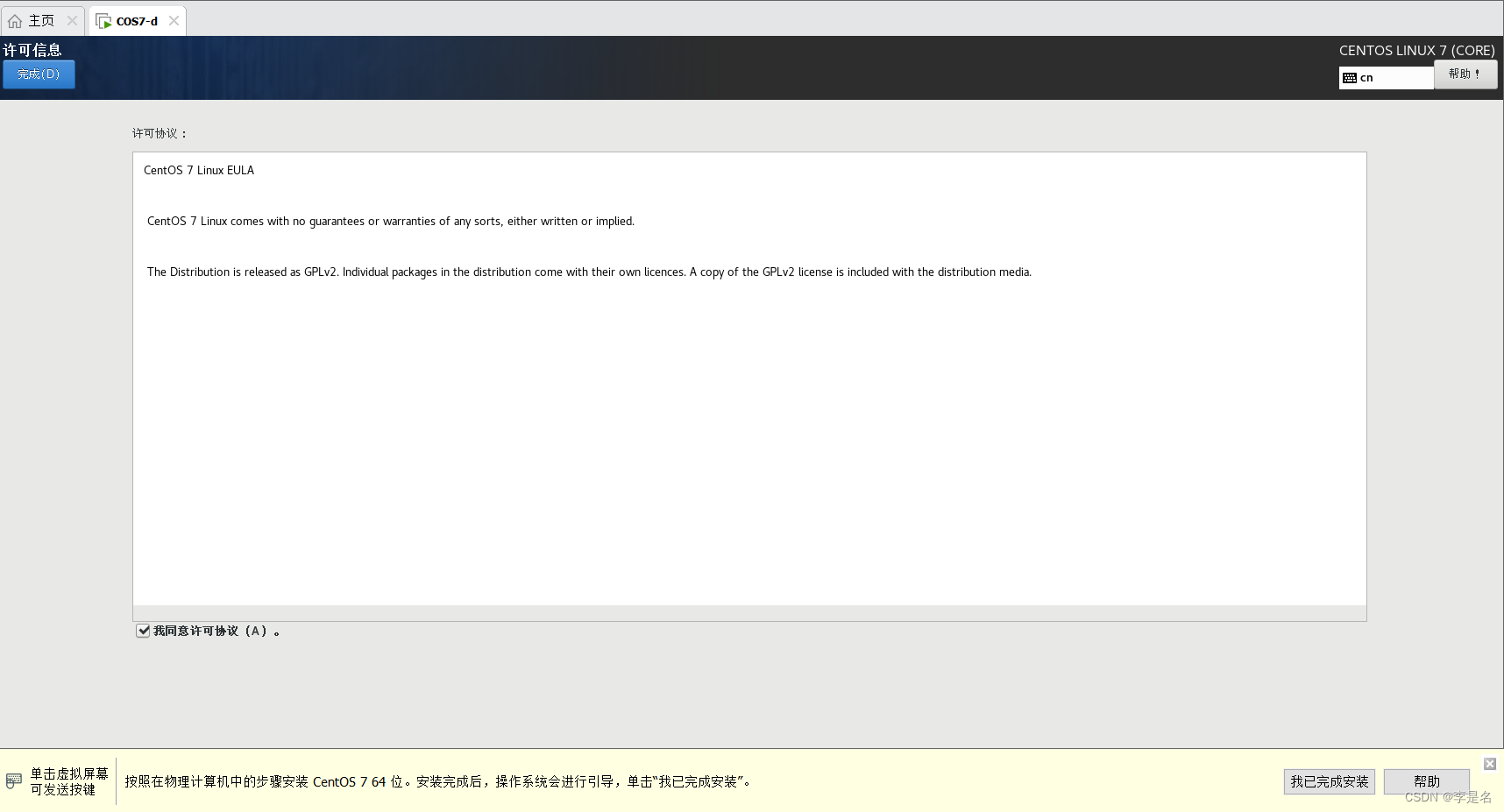Click the CentOS 7 Linux EULA heading
The height and width of the screenshot is (812, 1504).
coord(199,170)
